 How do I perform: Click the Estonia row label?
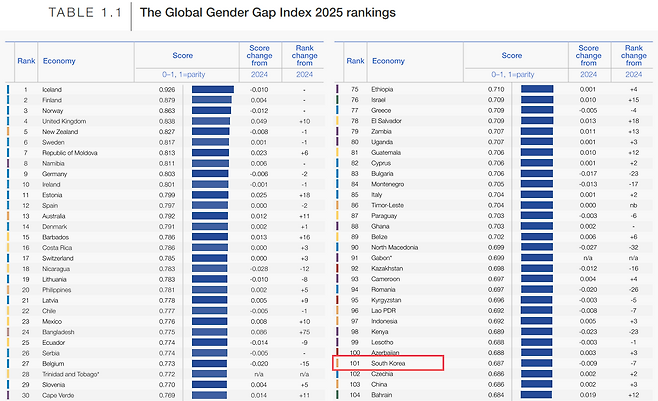click(x=52, y=195)
